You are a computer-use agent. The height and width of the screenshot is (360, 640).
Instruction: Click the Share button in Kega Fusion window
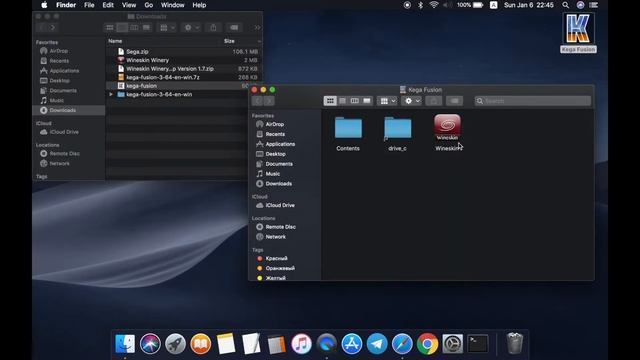433,101
